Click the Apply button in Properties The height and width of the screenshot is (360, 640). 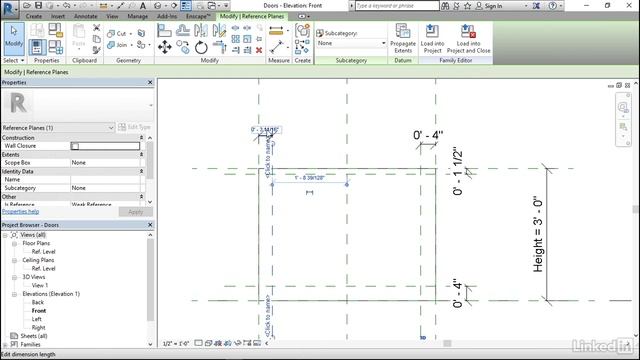pos(136,212)
